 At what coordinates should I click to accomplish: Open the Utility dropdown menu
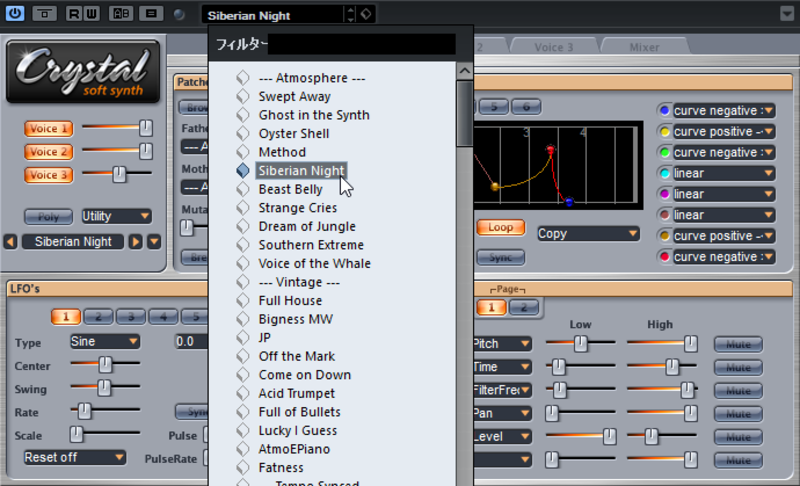click(116, 216)
